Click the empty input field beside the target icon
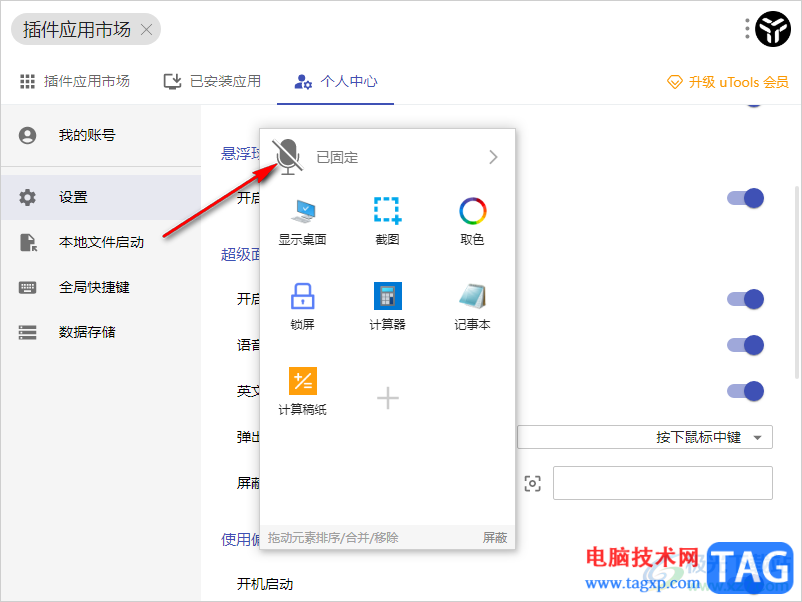 pos(663,483)
